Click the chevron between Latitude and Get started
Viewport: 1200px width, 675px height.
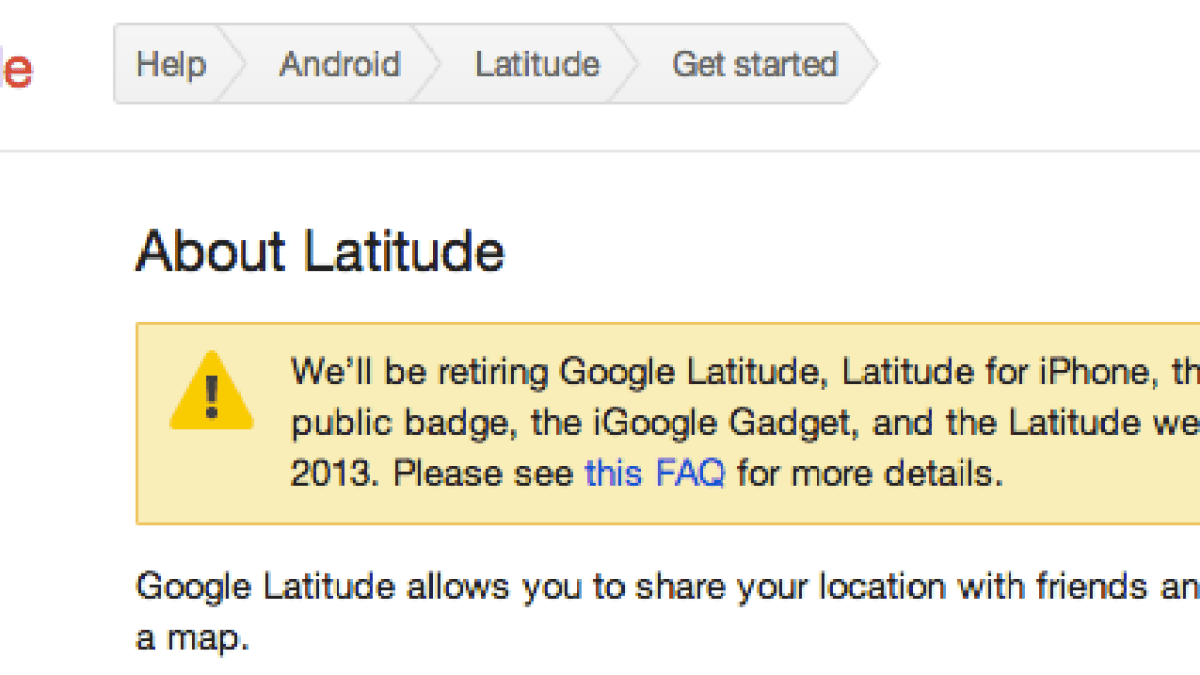[623, 64]
